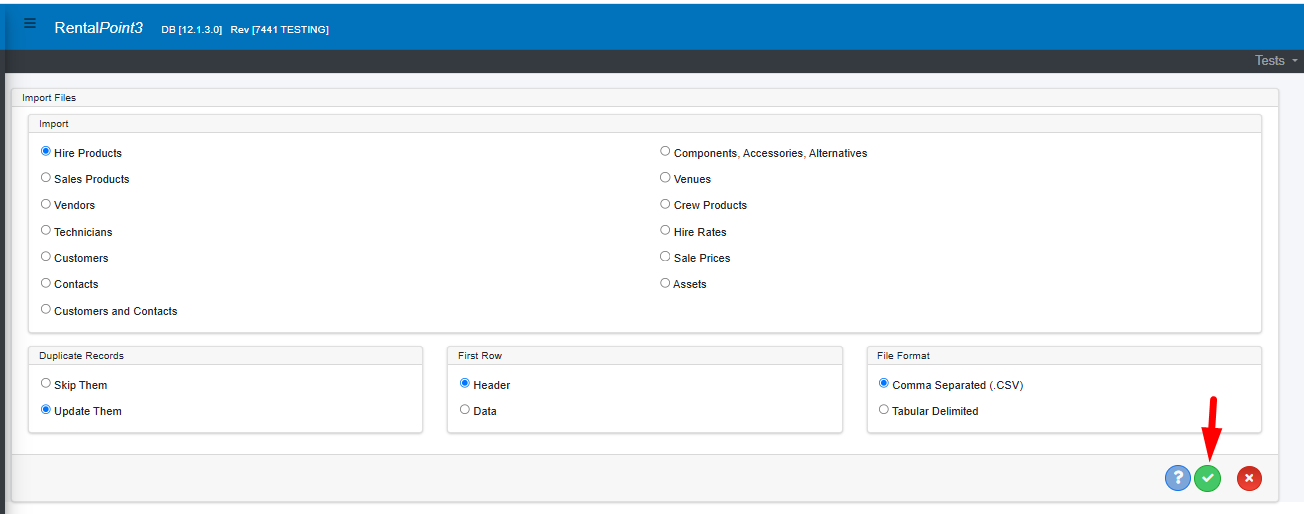Viewport: 1304px width, 514px height.
Task: Pick the Technicians import option
Action: [46, 231]
